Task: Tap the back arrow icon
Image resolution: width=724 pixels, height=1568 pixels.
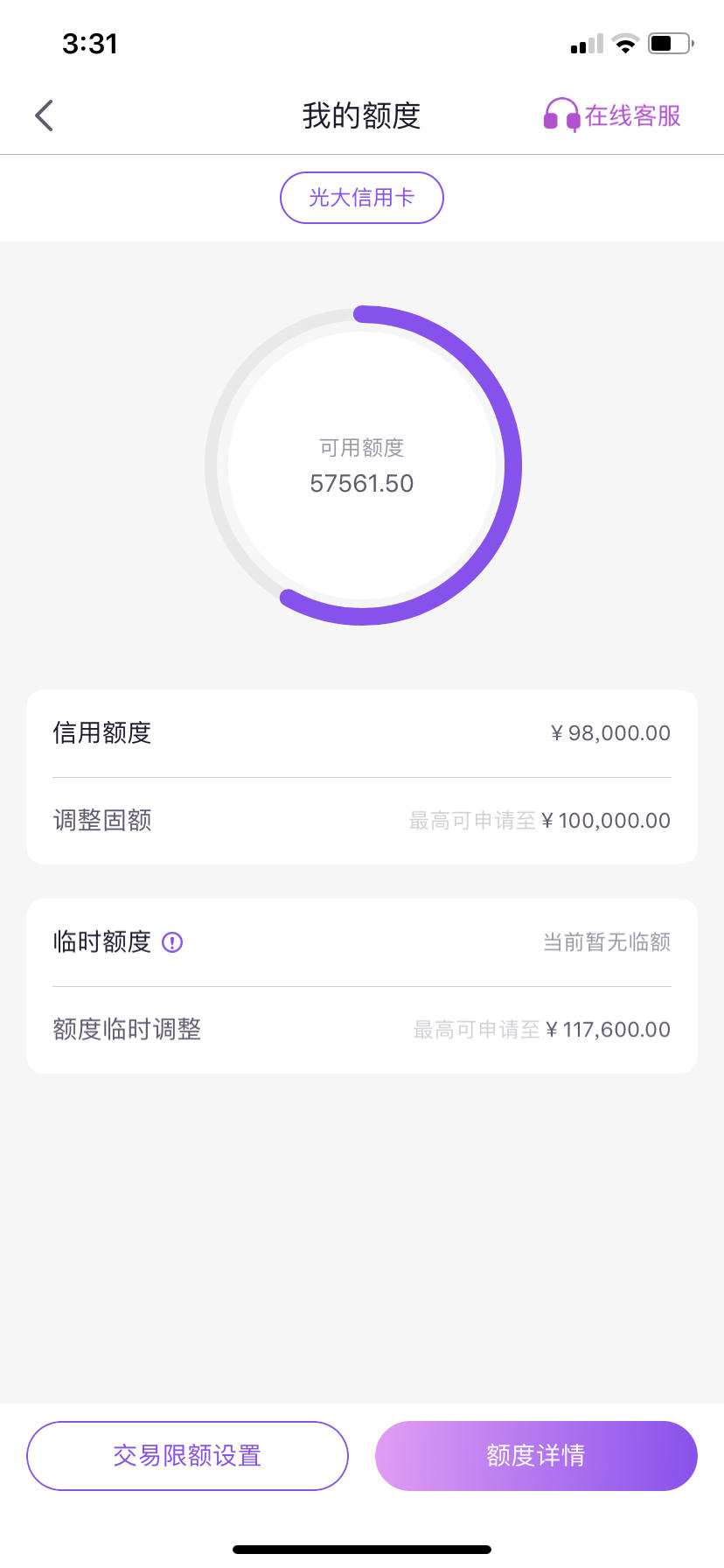Action: (45, 115)
